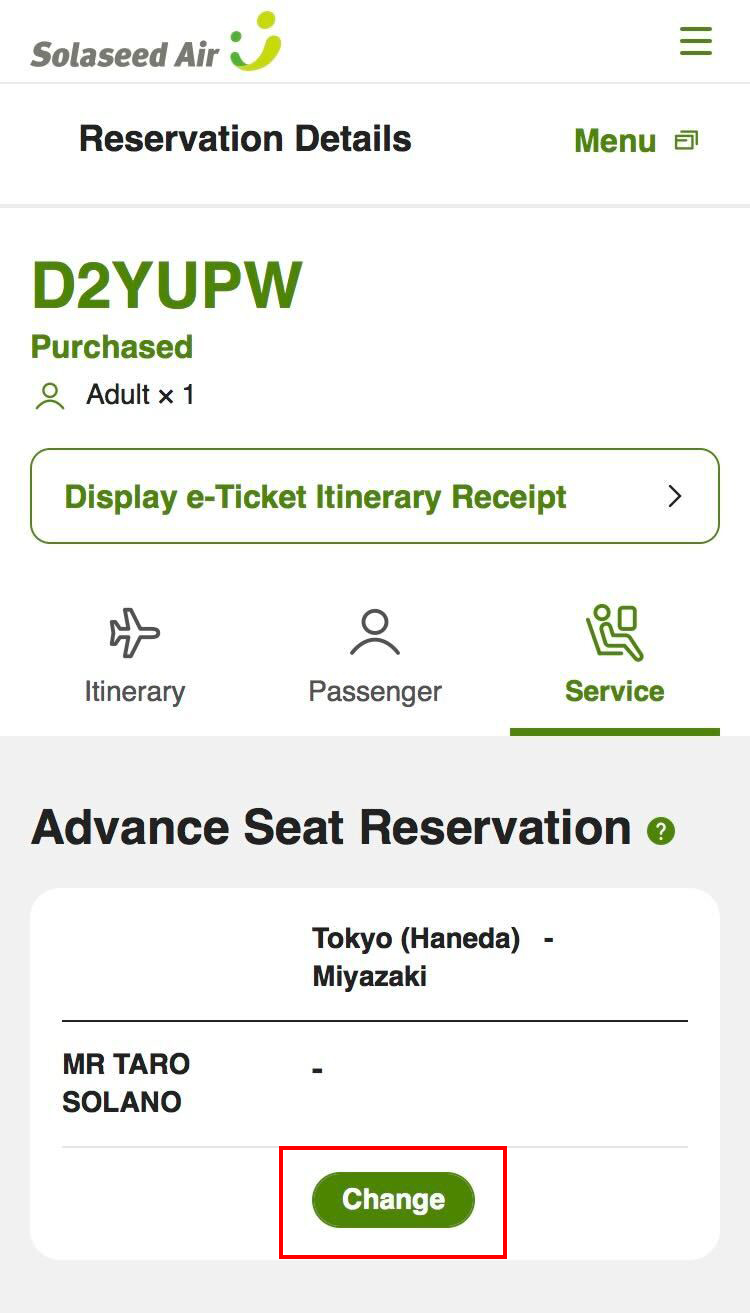Click the adult passenger count icon
Viewport: 750px width, 1313px height.
tap(49, 396)
